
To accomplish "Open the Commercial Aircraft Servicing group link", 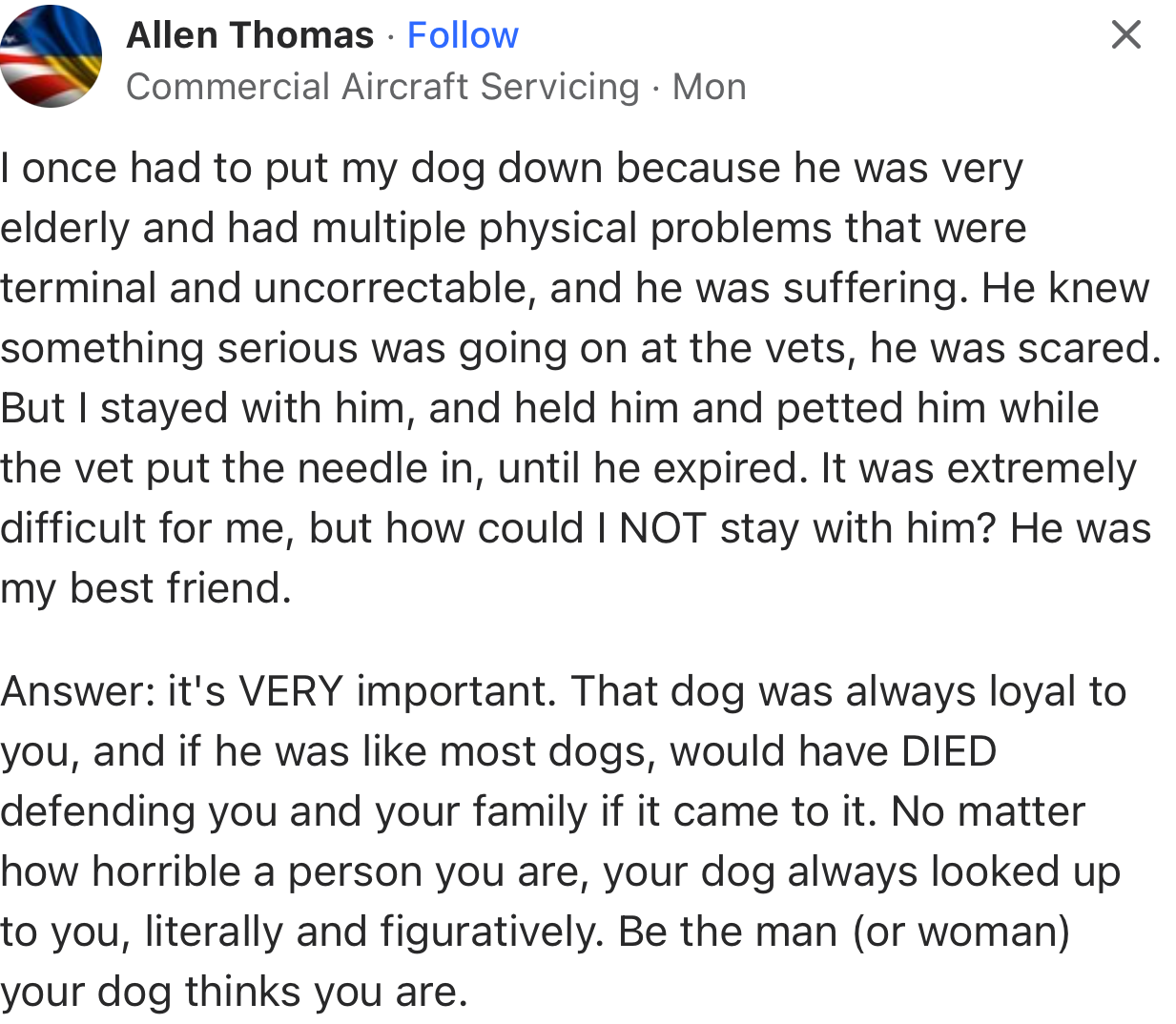I will [x=382, y=86].
